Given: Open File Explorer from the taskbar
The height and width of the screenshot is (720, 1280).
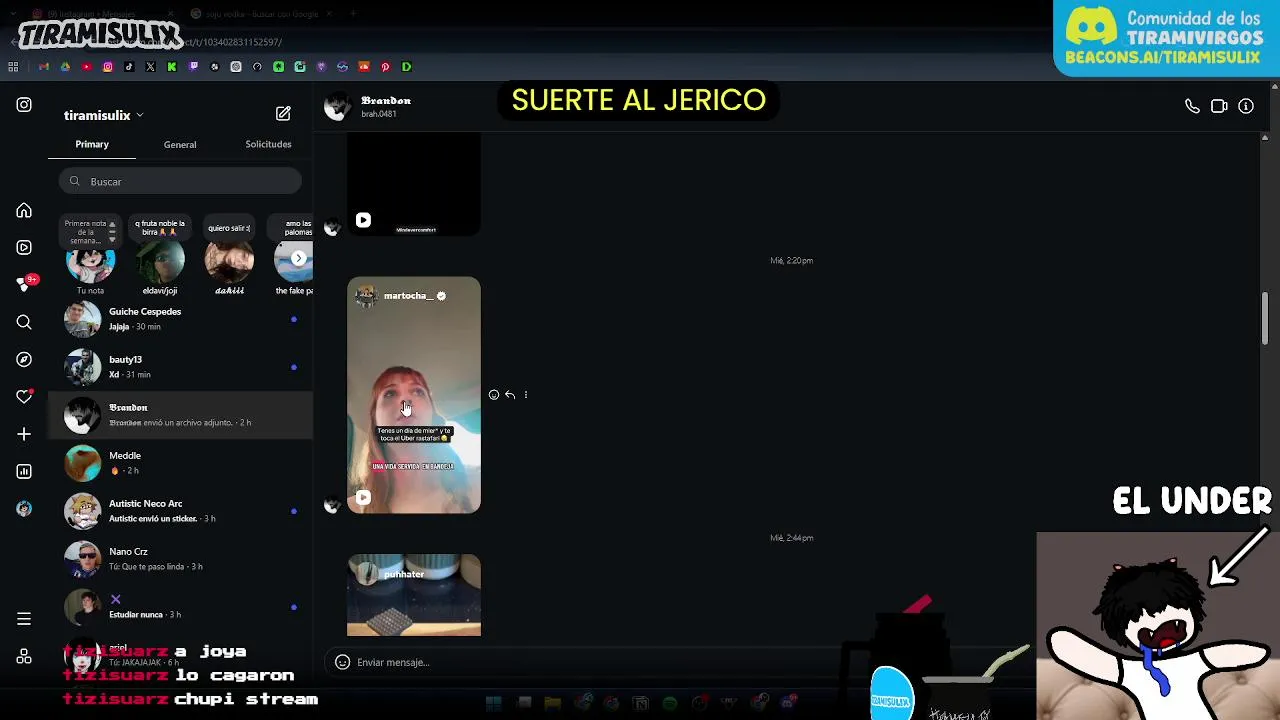Looking at the screenshot, I should tap(552, 703).
